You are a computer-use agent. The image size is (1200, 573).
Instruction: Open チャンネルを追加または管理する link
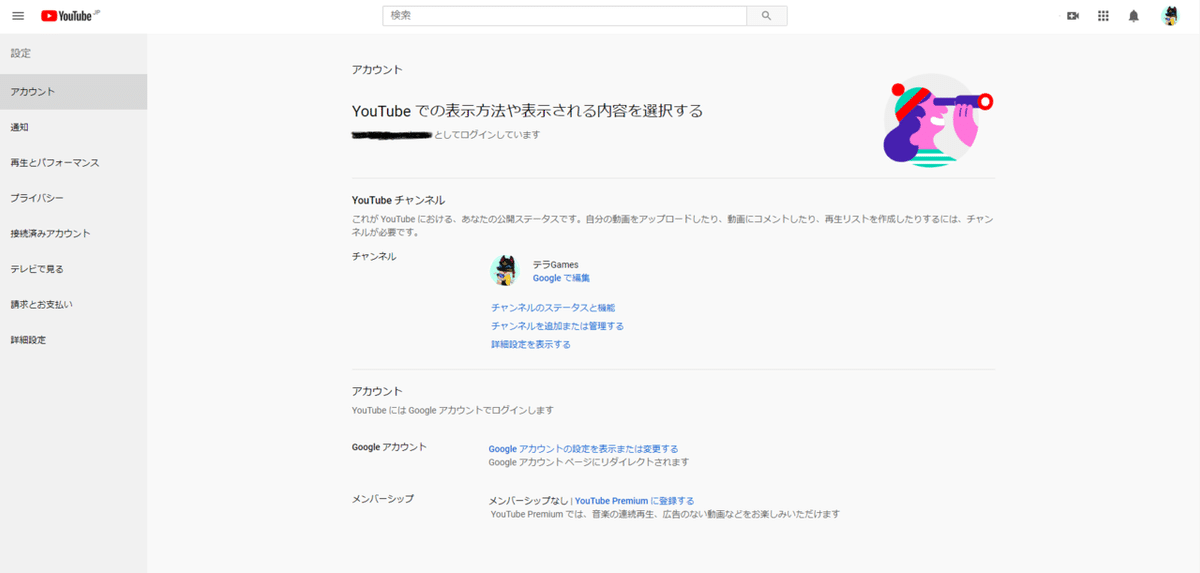click(557, 326)
